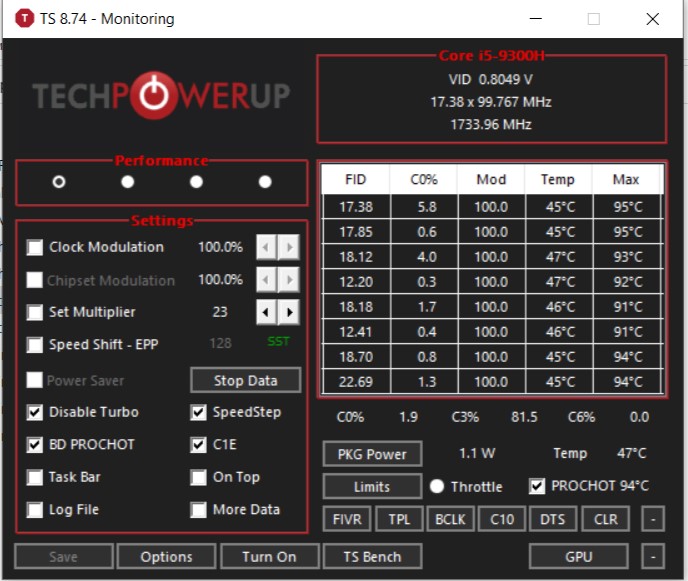Click the Speed Shift EPP value 128

point(220,343)
